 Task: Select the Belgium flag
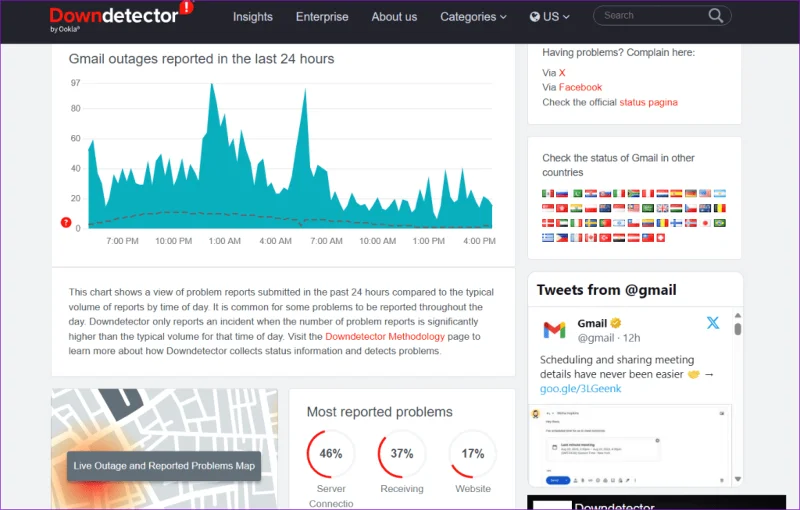720,208
